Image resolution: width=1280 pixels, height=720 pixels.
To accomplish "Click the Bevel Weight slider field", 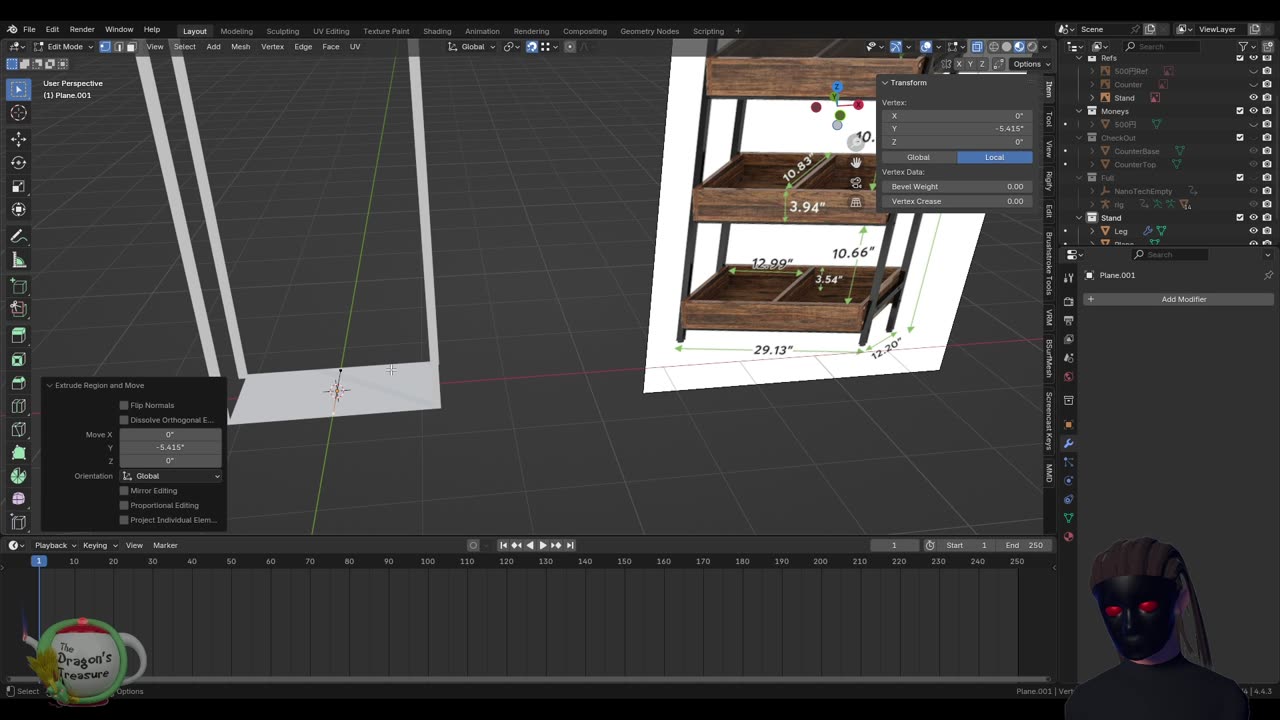I will pyautogui.click(x=956, y=186).
